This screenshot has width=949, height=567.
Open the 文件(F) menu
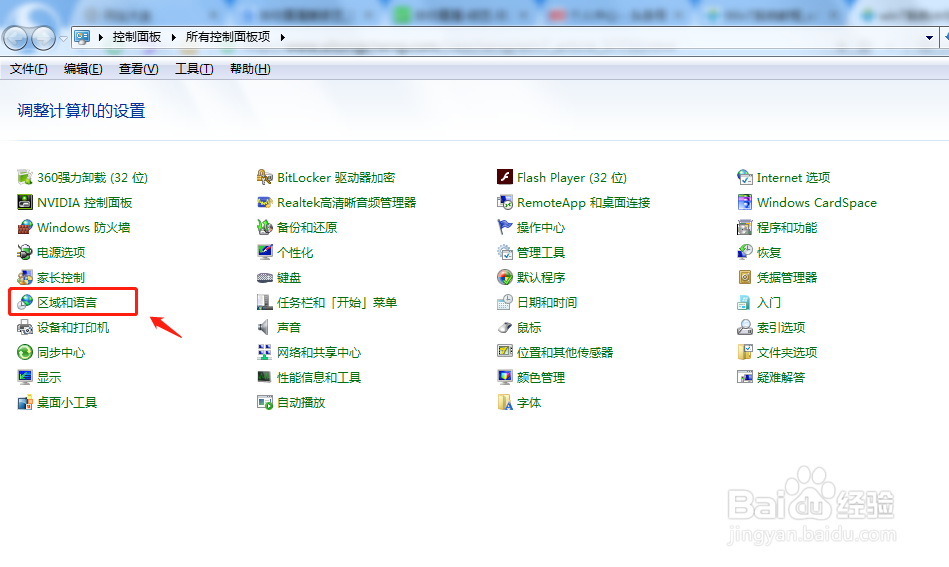(x=28, y=69)
